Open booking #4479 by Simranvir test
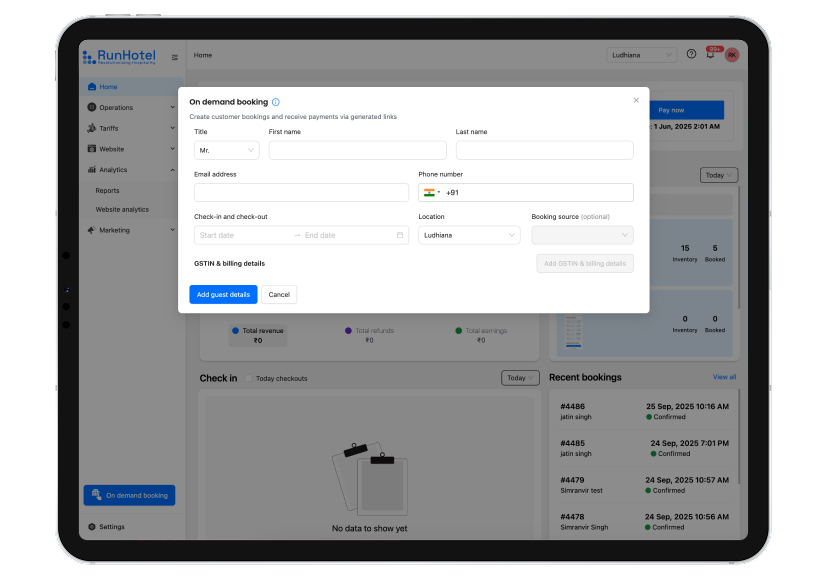The height and width of the screenshot is (582, 828). click(x=644, y=485)
